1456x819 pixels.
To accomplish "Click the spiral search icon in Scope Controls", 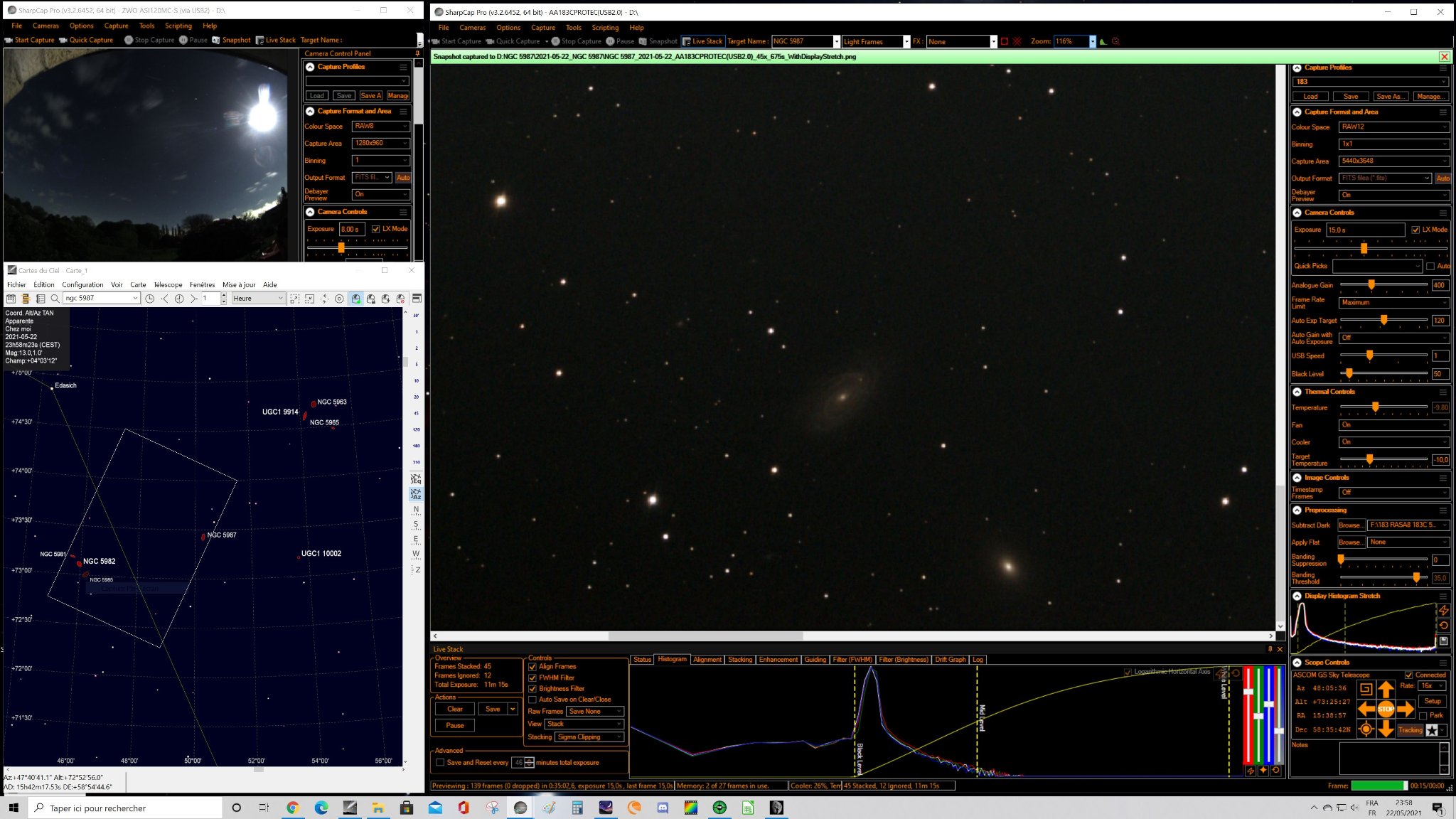I will coord(1366,688).
